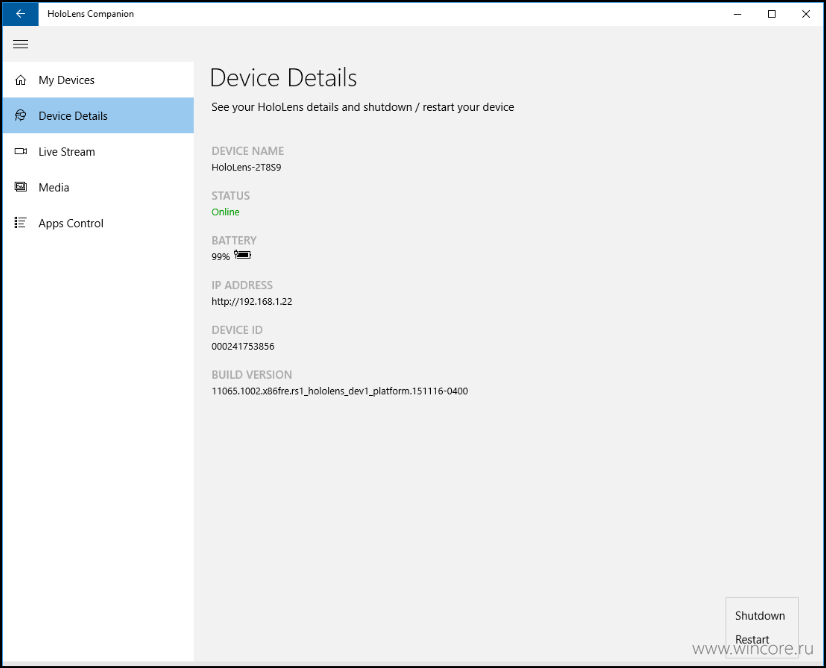This screenshot has height=668, width=826.
Task: Maximize the HoloLens Companion window
Action: click(x=772, y=14)
